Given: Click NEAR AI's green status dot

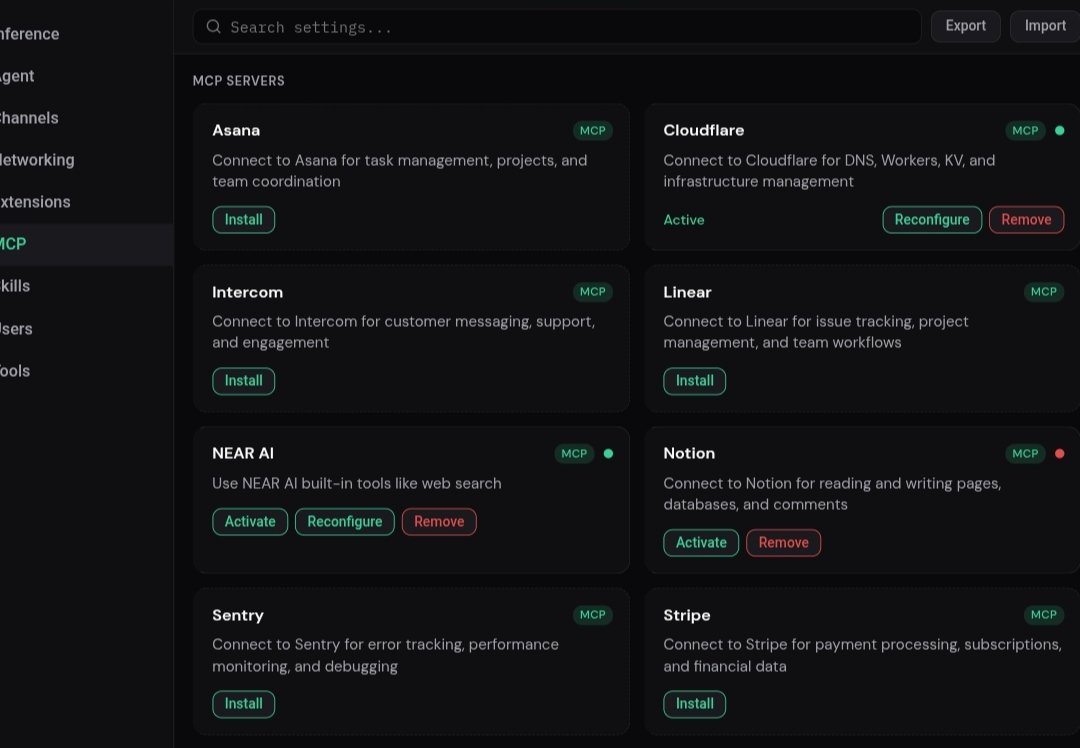Looking at the screenshot, I should click(608, 453).
